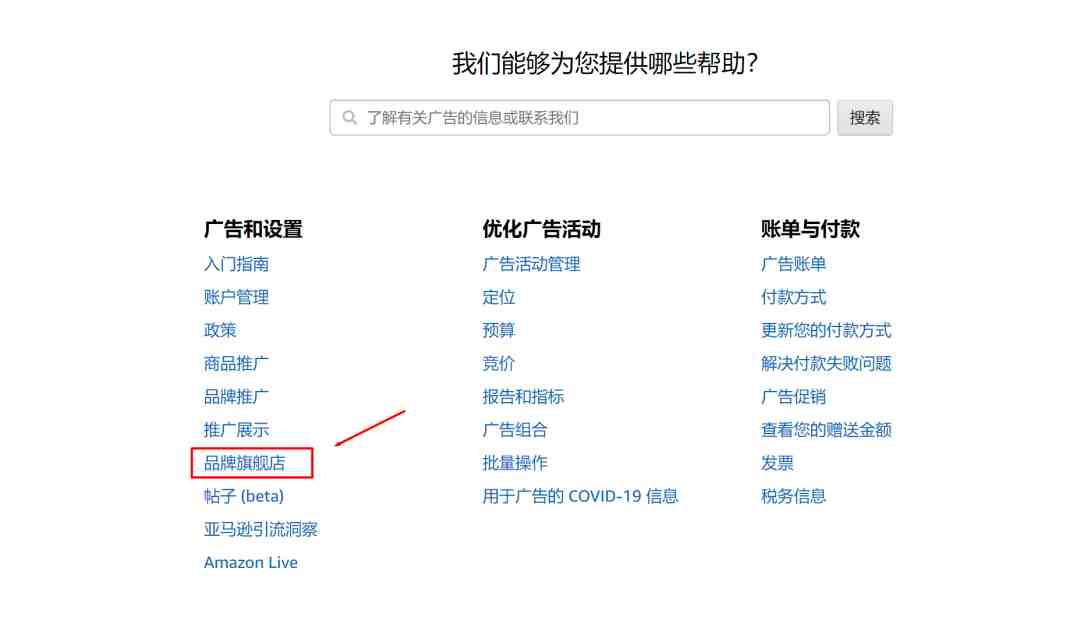Click the 搜索 button

pos(864,118)
